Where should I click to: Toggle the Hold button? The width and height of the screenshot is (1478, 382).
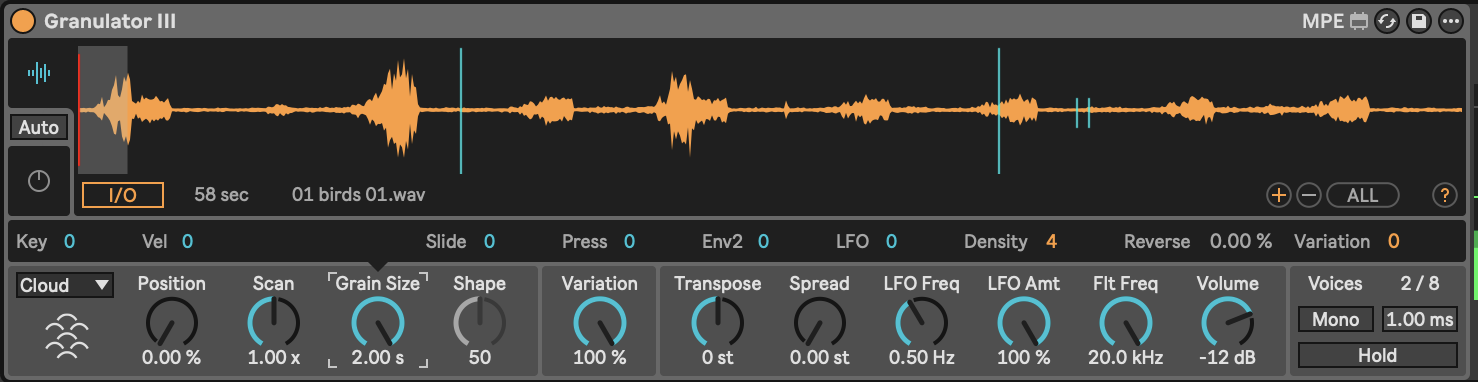(1377, 355)
